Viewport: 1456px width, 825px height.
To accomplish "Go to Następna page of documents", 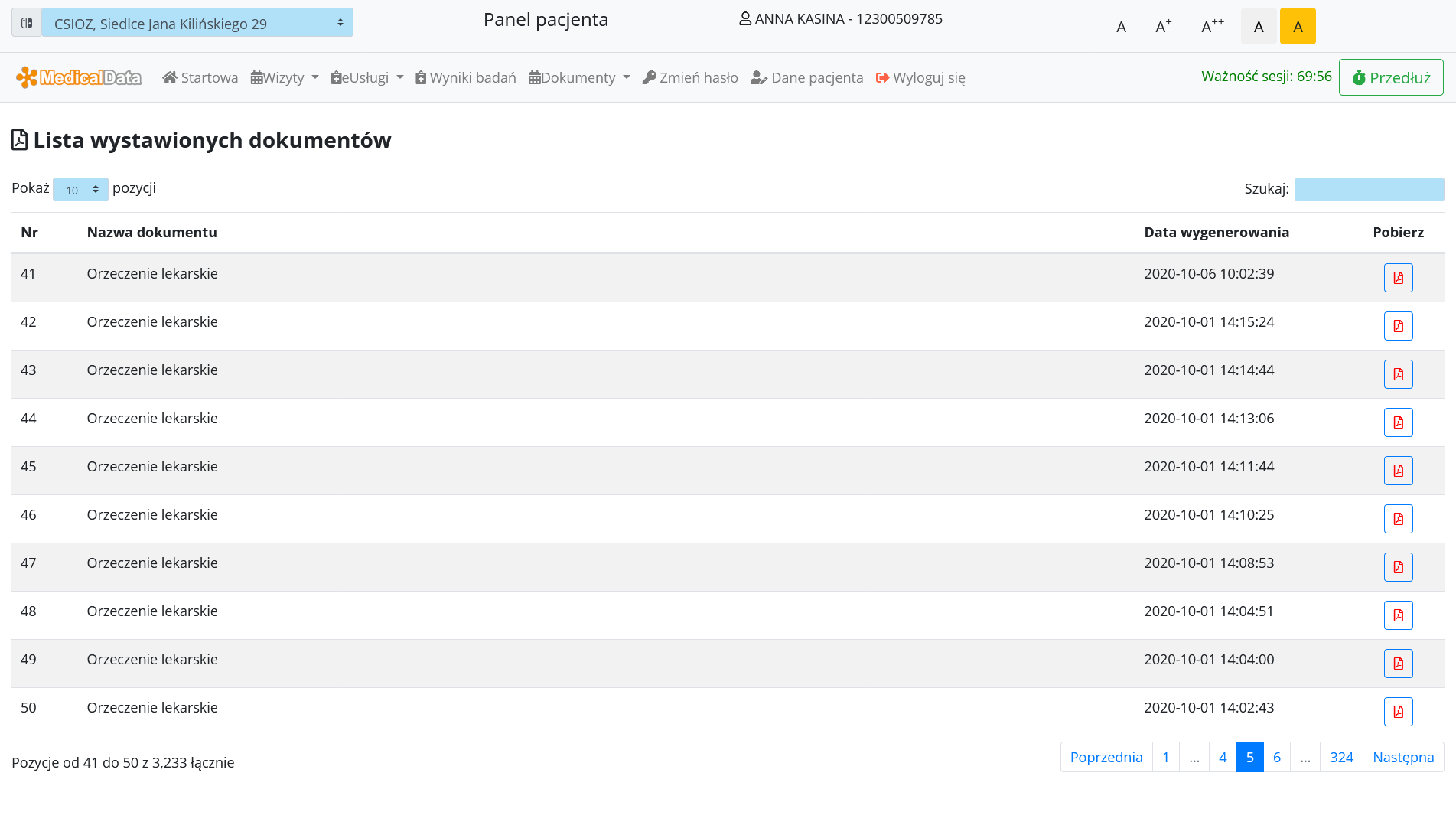I will pos(1402,757).
